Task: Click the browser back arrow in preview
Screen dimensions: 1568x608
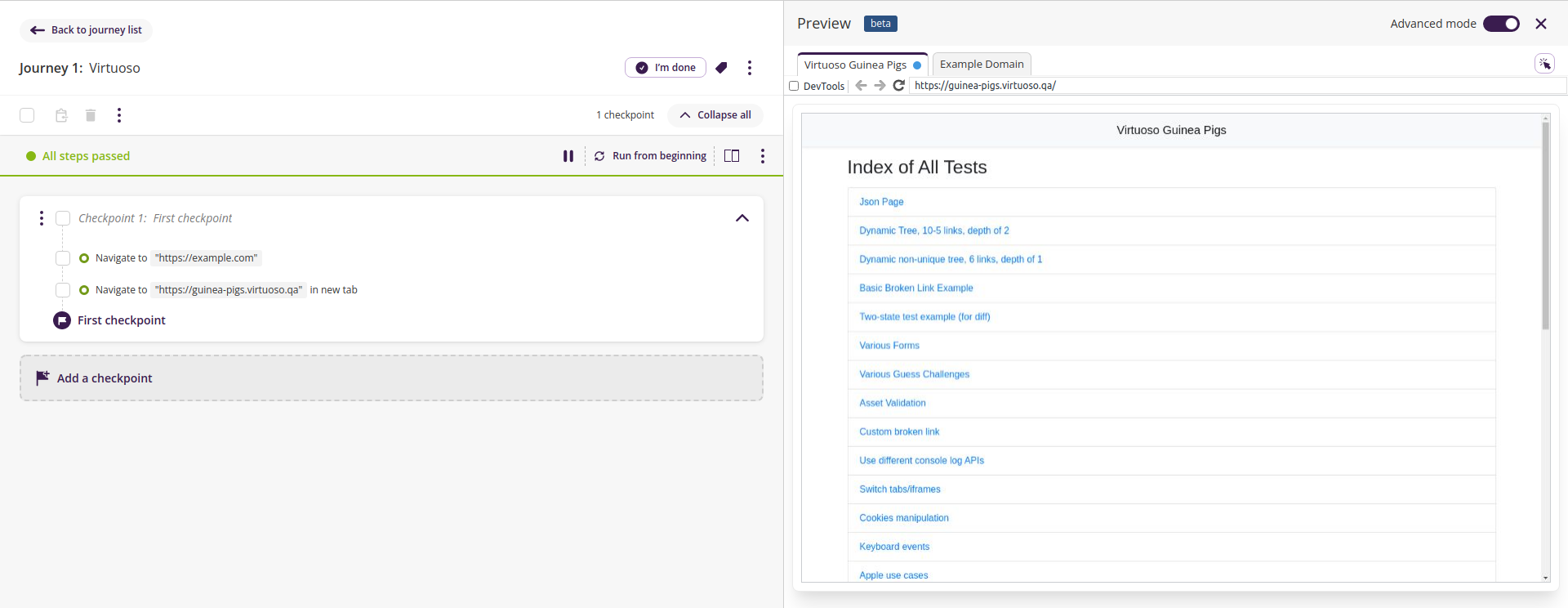Action: point(861,86)
